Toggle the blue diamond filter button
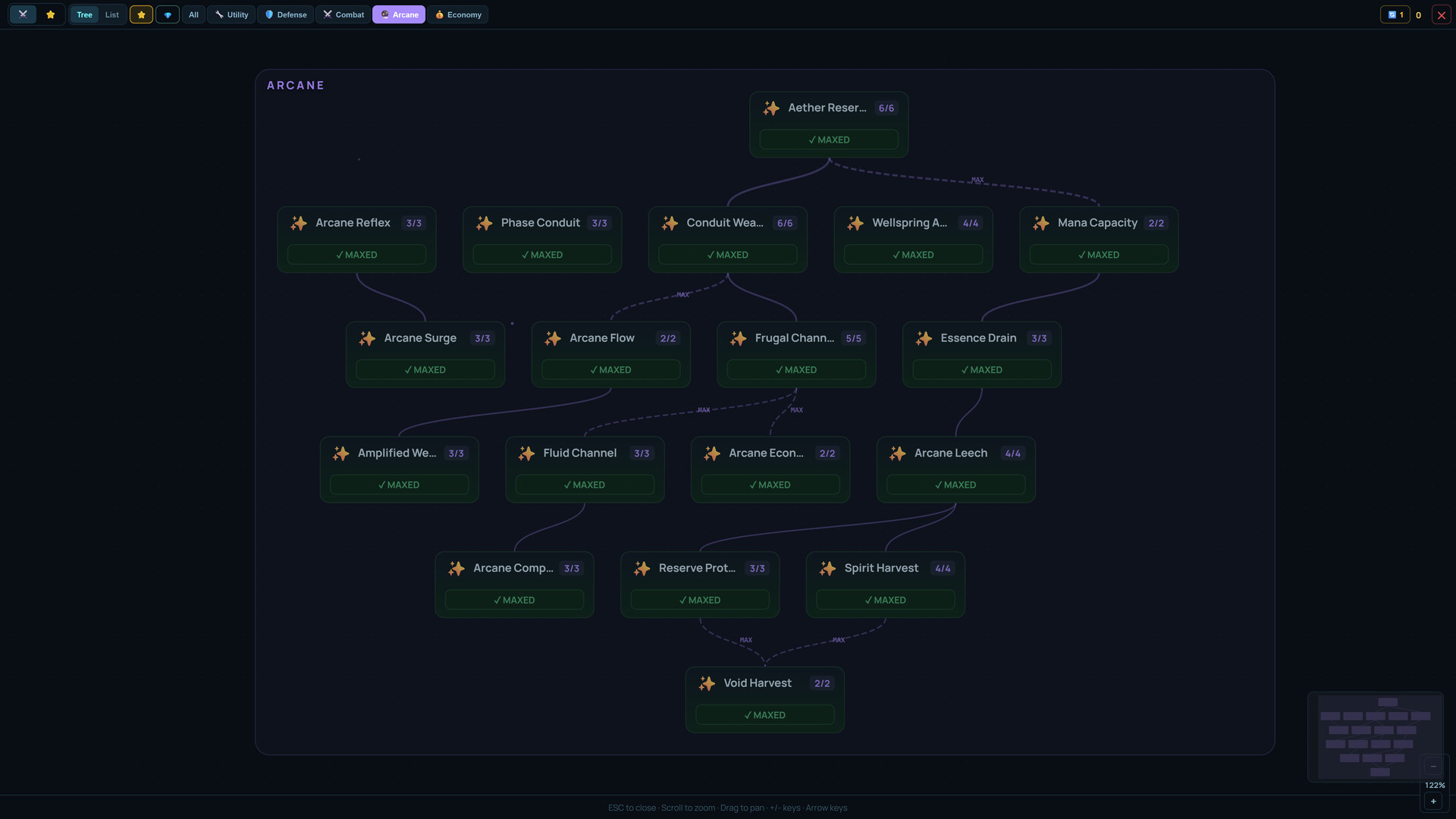Screen dimensions: 1456x819 tap(168, 14)
